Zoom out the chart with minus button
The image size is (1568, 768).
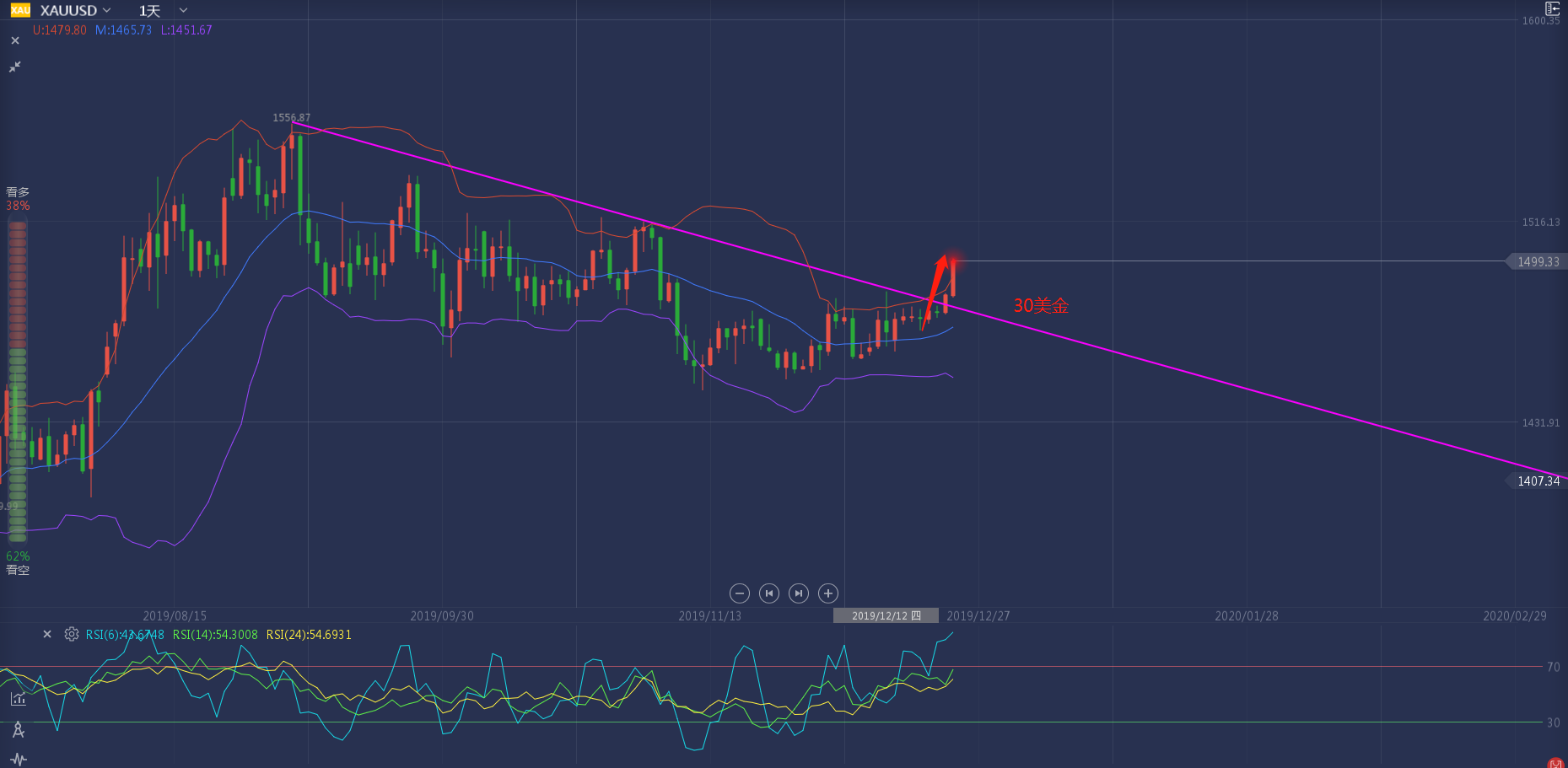pos(740,593)
